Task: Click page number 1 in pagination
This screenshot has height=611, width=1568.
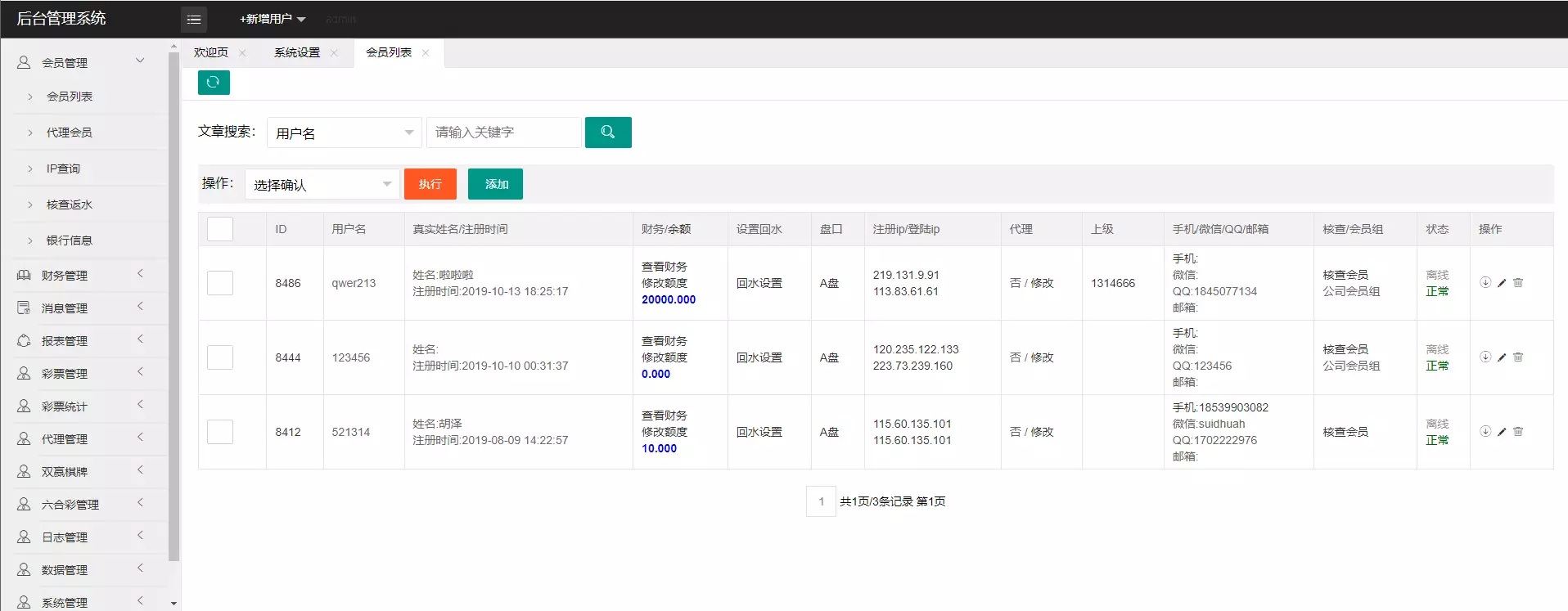Action: [x=821, y=501]
